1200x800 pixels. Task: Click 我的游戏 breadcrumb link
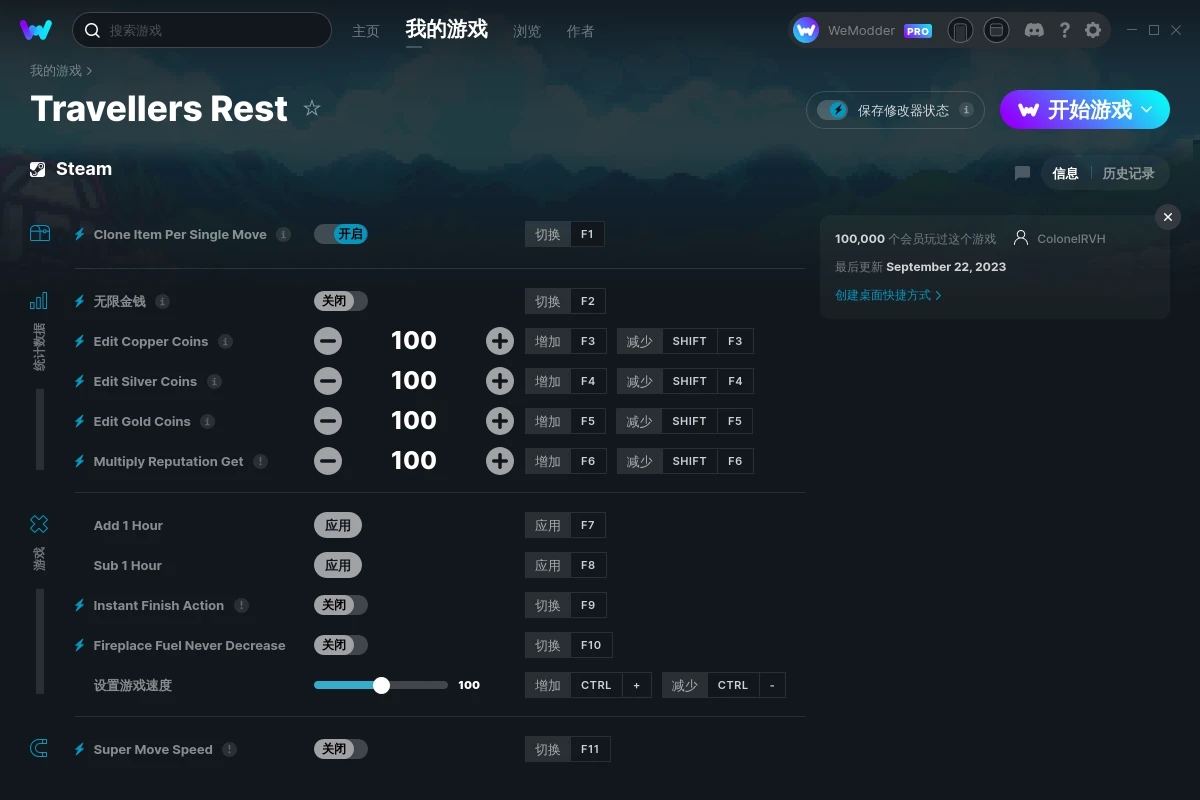click(56, 71)
